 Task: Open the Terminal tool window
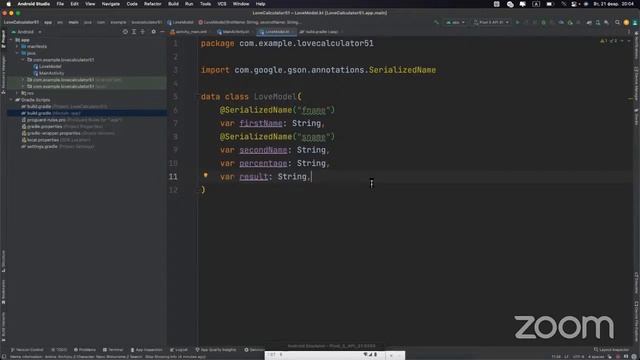pyautogui.click(x=113, y=350)
